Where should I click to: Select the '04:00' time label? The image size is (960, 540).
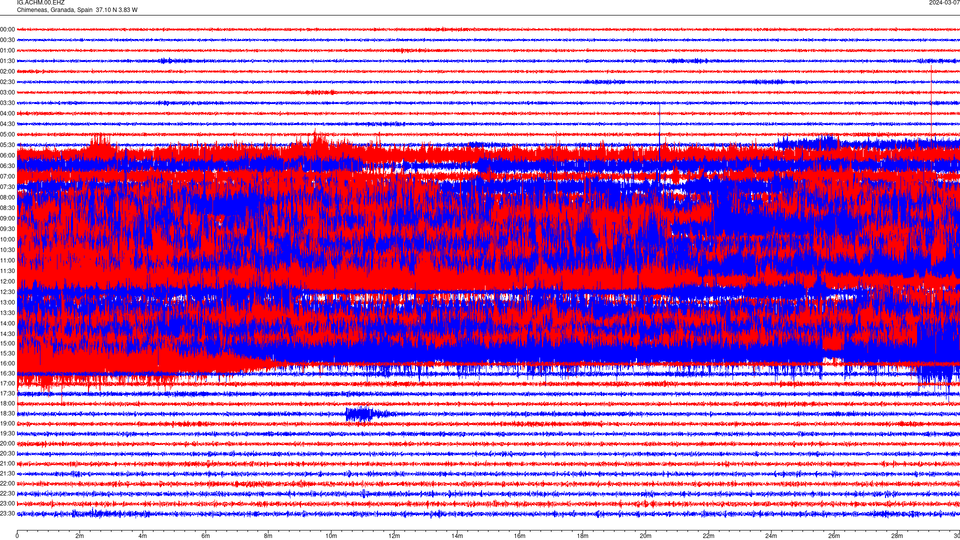[x=8, y=113]
